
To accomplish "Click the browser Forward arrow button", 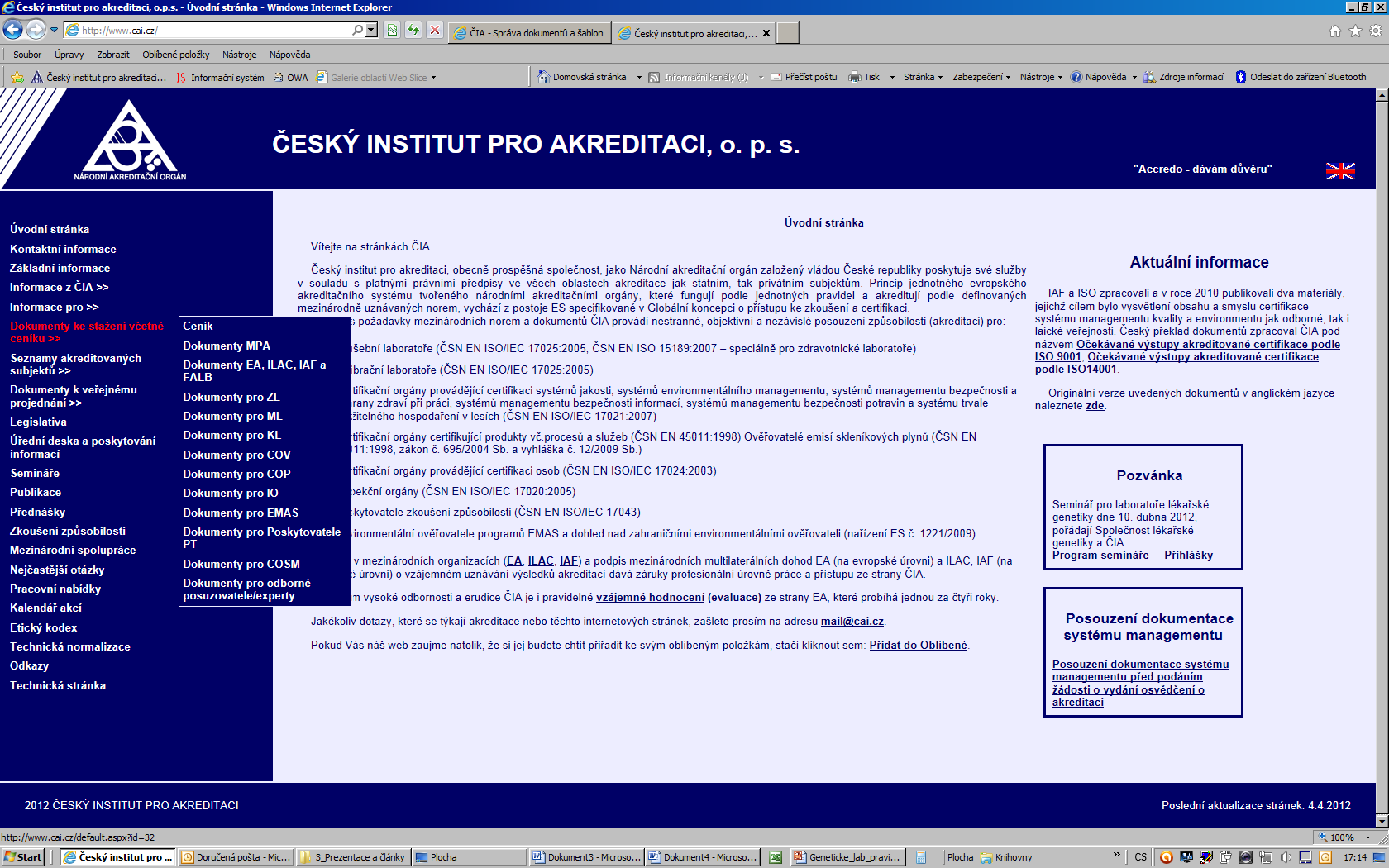I will click(36, 31).
